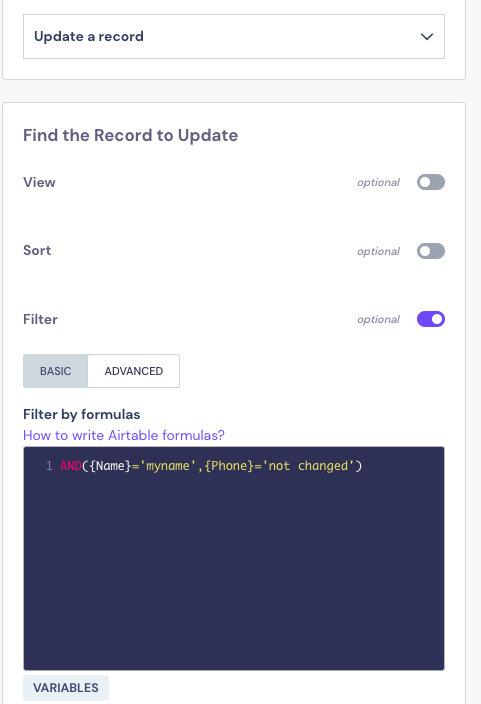Place cursor on the AND keyword

(71, 466)
